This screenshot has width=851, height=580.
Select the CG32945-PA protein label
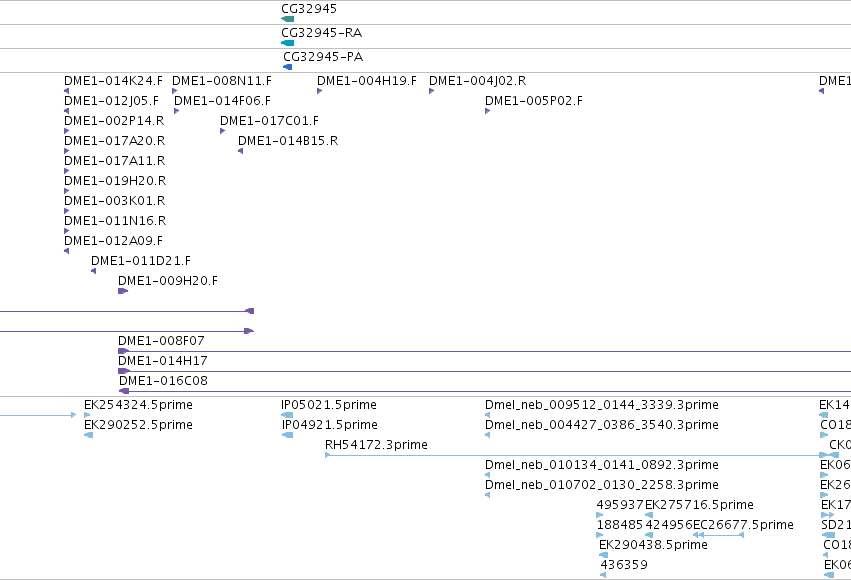323,56
